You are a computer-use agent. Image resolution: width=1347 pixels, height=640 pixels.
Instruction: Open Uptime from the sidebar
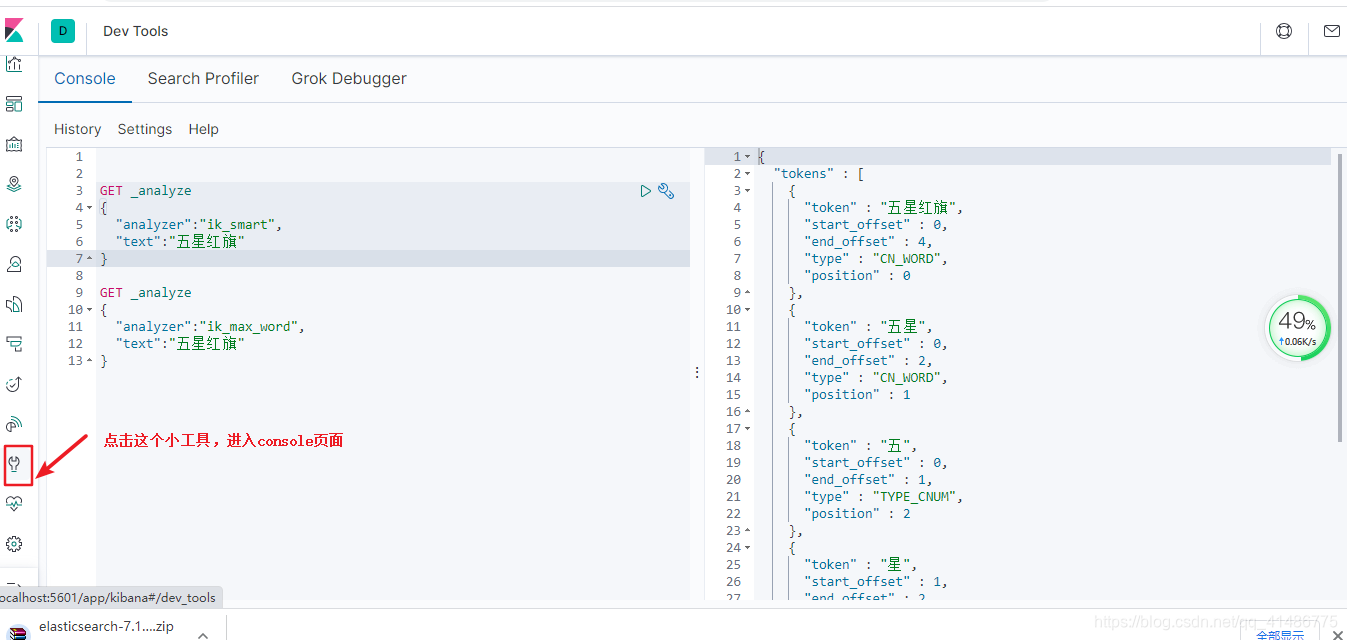pyautogui.click(x=14, y=384)
